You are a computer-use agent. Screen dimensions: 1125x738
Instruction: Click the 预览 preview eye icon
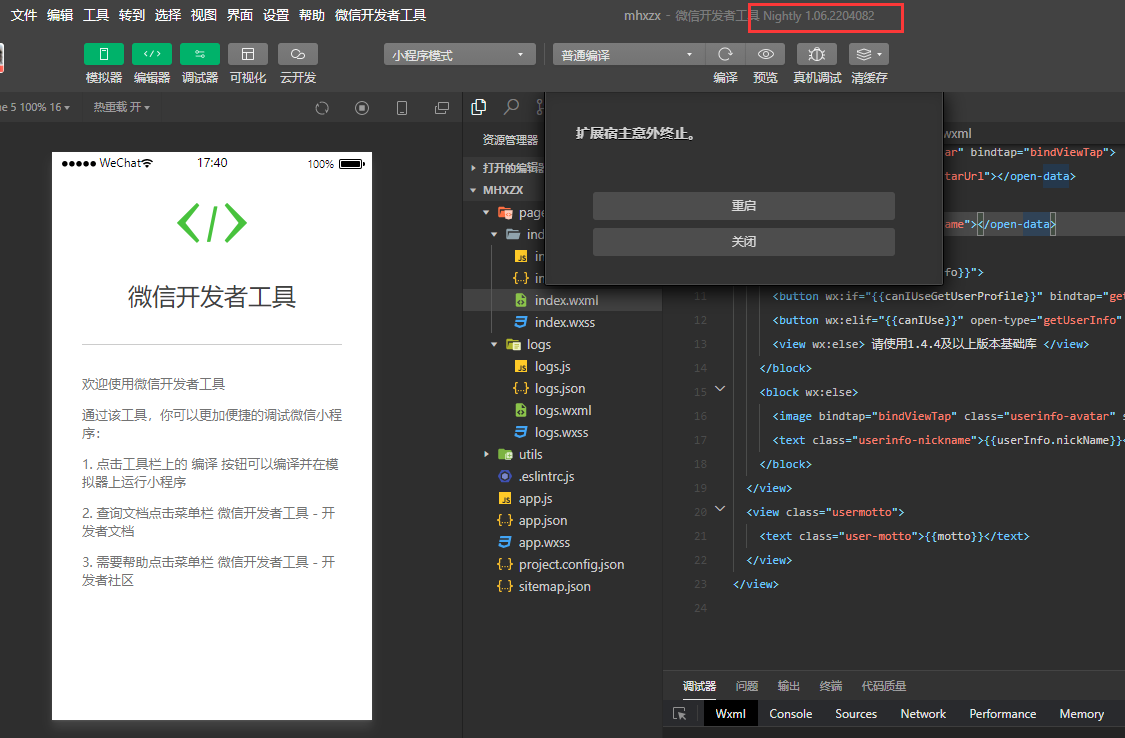[766, 55]
